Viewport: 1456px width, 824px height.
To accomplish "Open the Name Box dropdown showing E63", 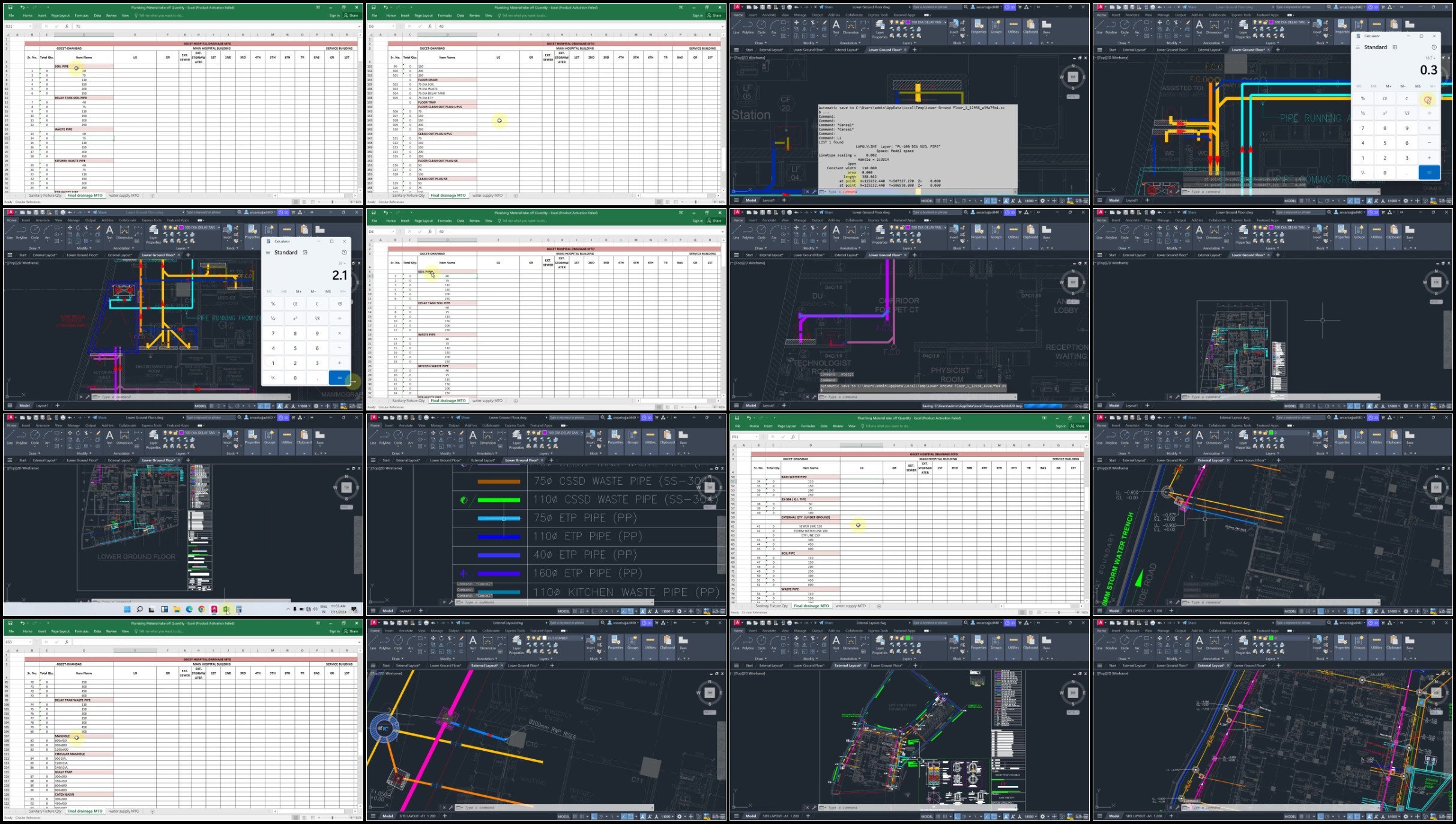I will [31, 642].
